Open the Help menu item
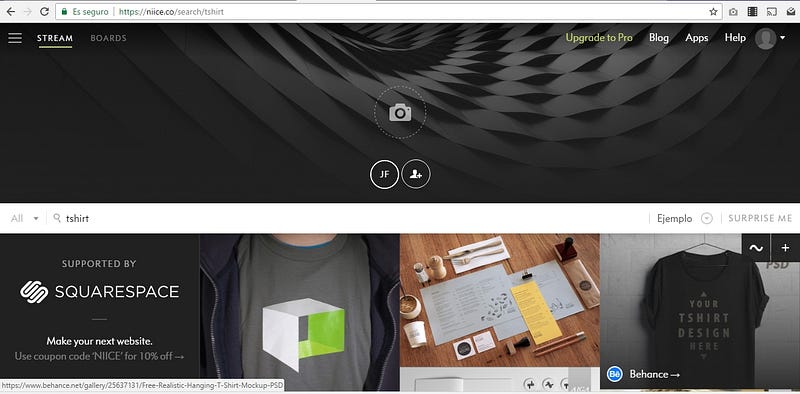Viewport: 800px width, 394px height. [735, 38]
